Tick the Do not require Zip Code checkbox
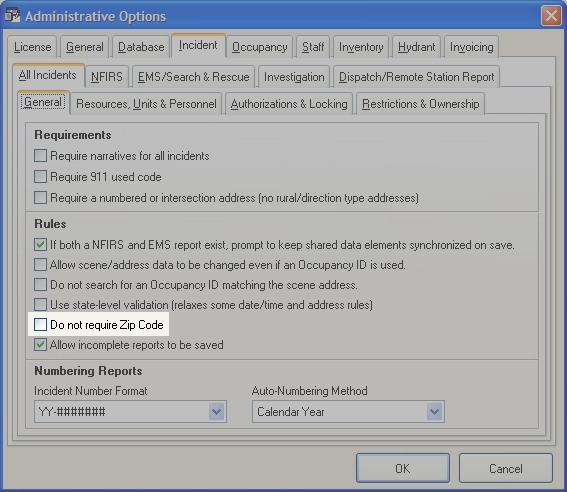The image size is (567, 492). tap(40, 325)
